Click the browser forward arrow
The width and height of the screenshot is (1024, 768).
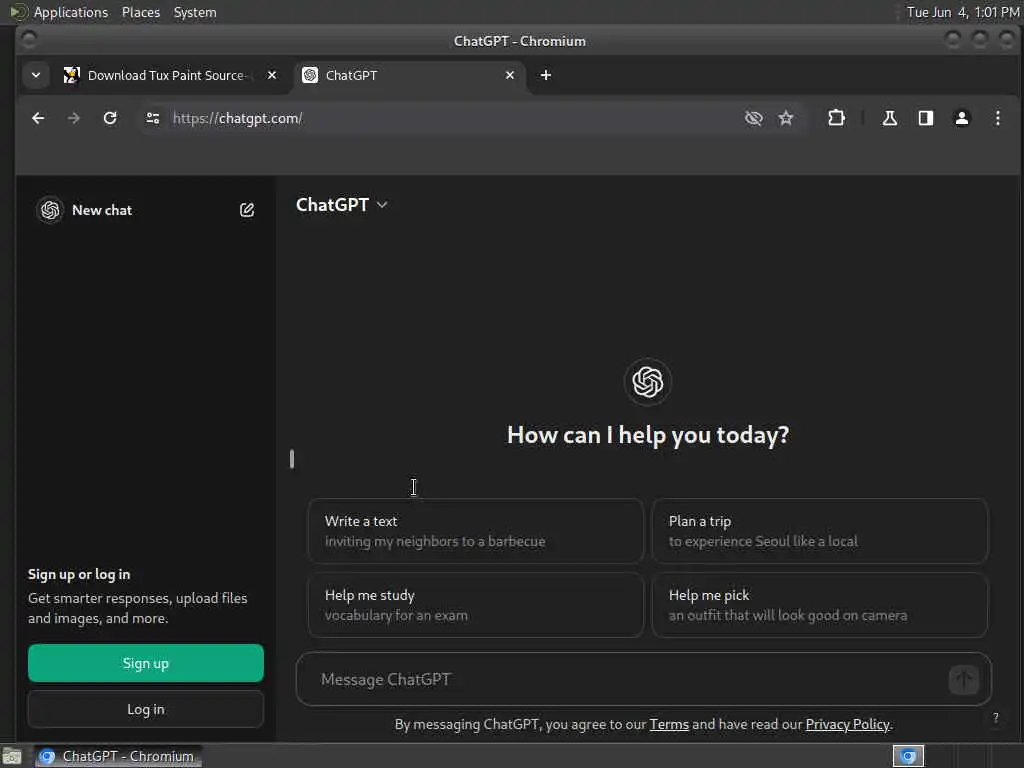[74, 118]
